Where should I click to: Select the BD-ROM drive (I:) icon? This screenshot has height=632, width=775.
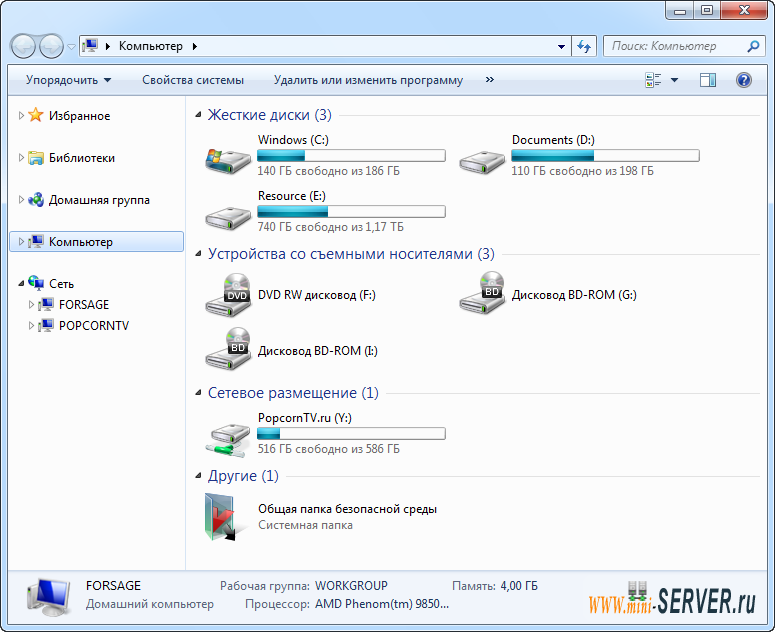point(228,349)
